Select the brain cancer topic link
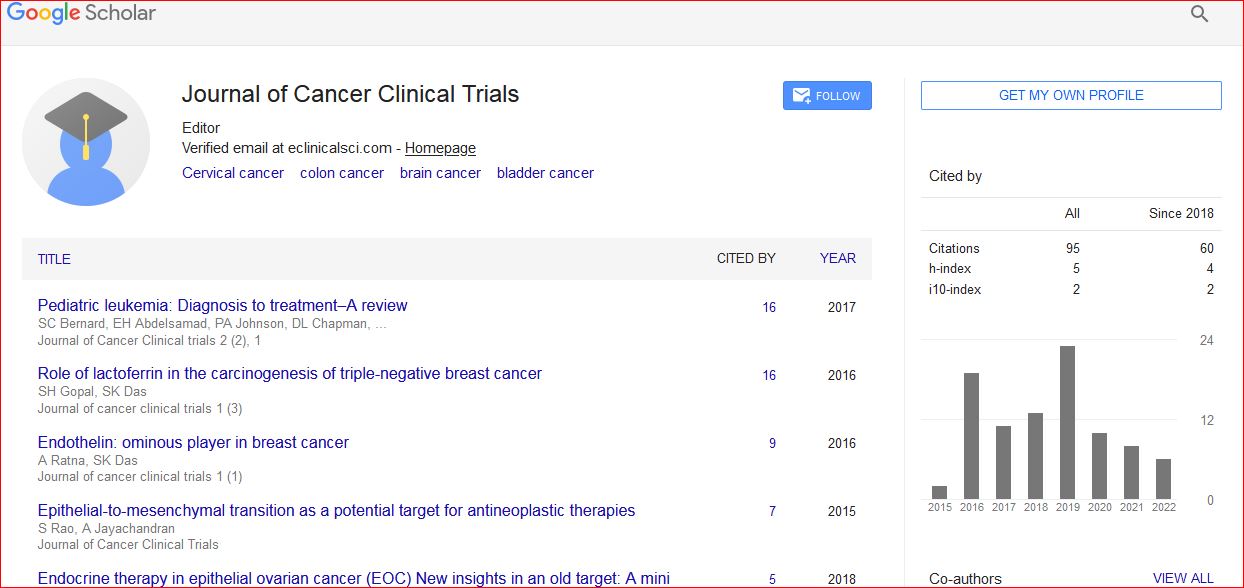 440,173
